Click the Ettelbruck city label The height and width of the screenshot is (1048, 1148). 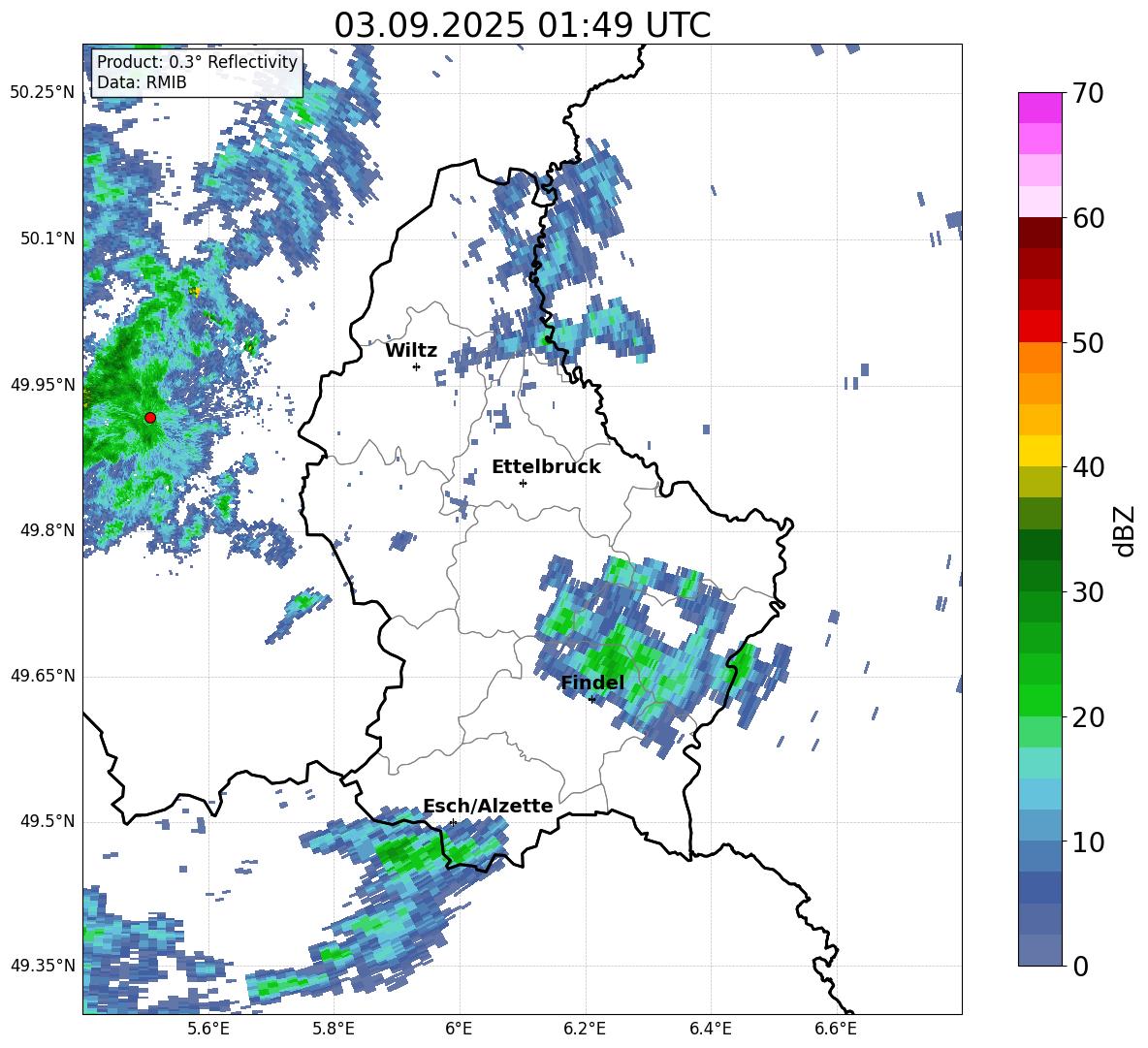tap(546, 467)
